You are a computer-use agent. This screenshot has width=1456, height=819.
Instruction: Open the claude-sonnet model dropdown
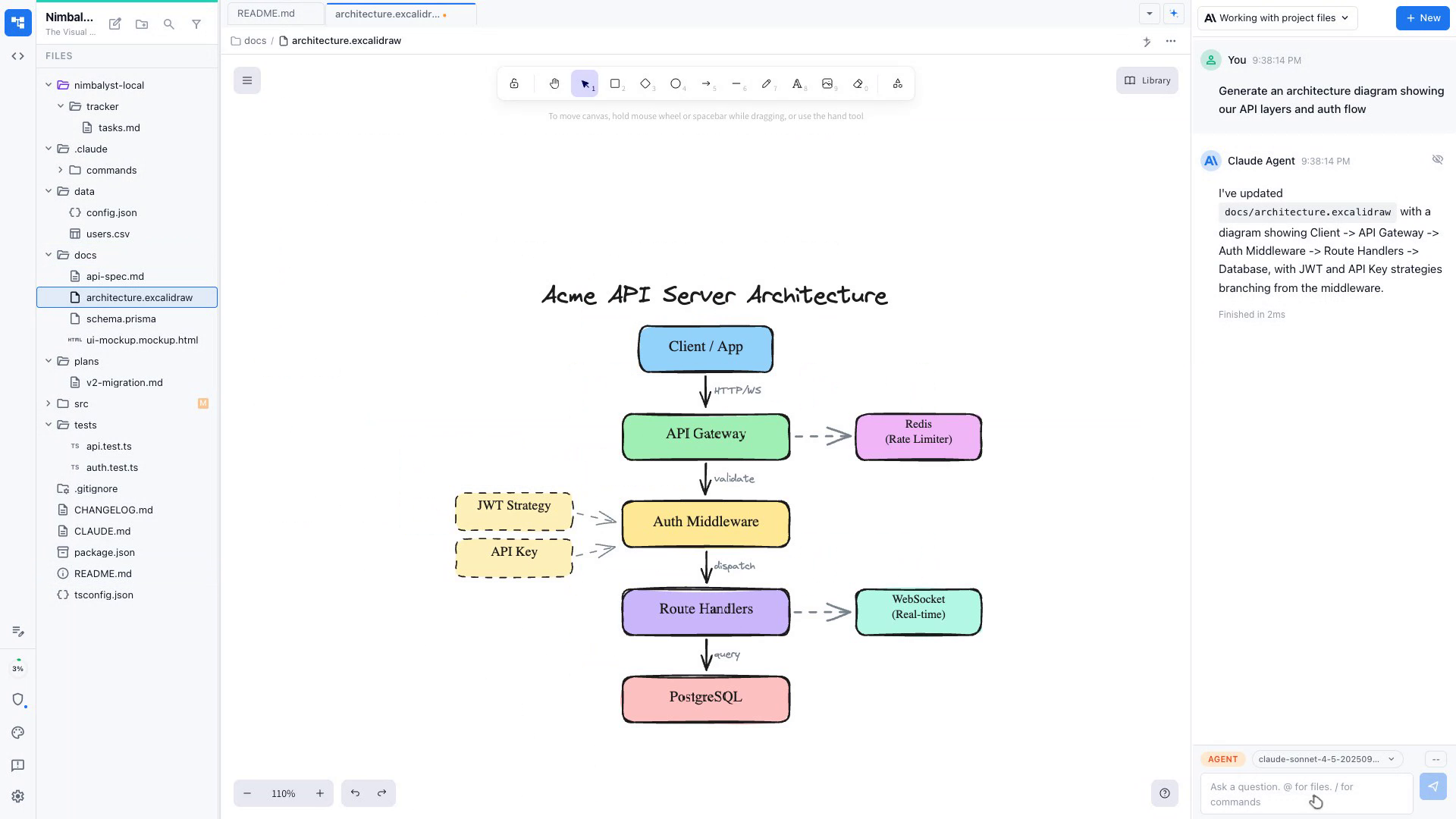tap(1326, 759)
